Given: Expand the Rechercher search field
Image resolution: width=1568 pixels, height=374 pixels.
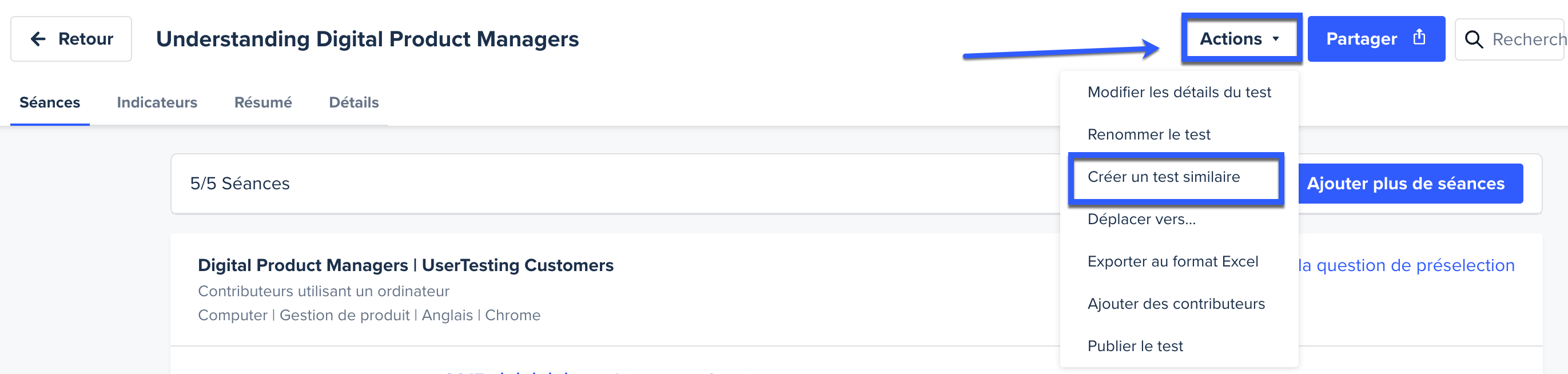Looking at the screenshot, I should click(x=1528, y=38).
